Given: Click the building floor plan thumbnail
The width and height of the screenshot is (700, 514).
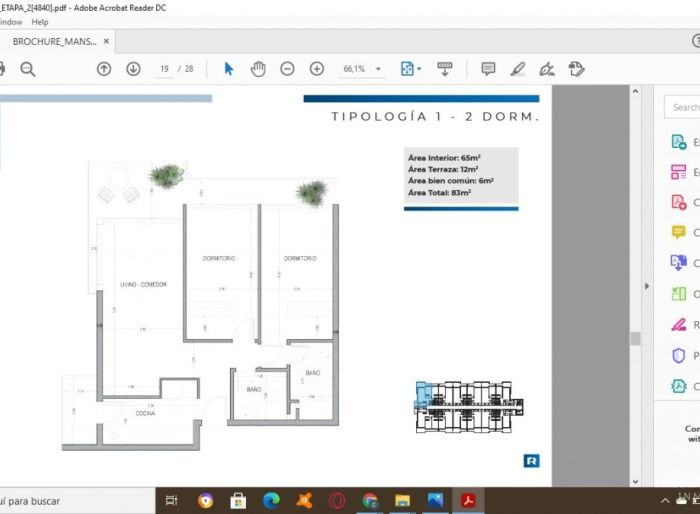Looking at the screenshot, I should pos(469,407).
